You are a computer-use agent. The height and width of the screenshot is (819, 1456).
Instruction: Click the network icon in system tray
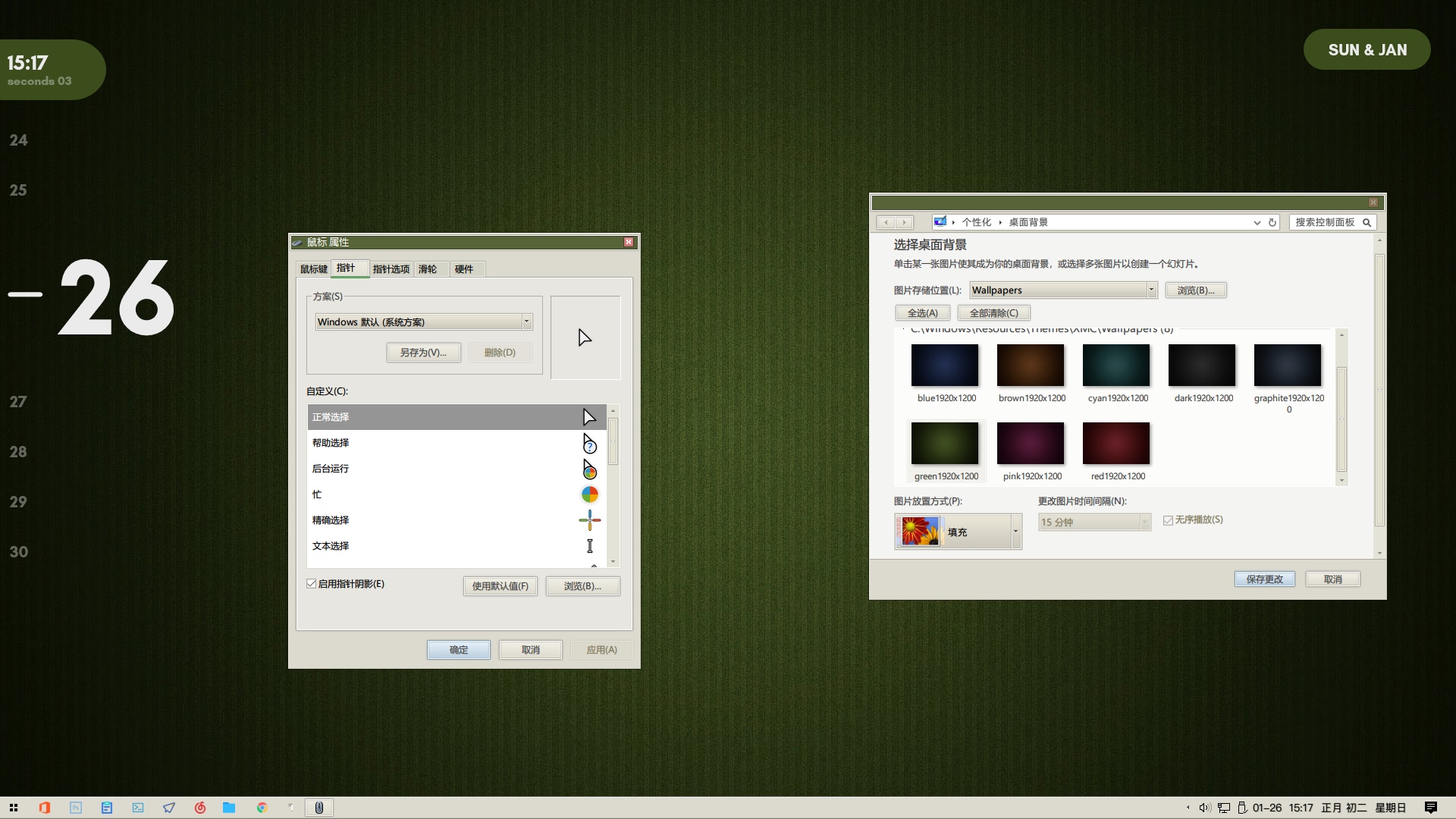click(1224, 808)
